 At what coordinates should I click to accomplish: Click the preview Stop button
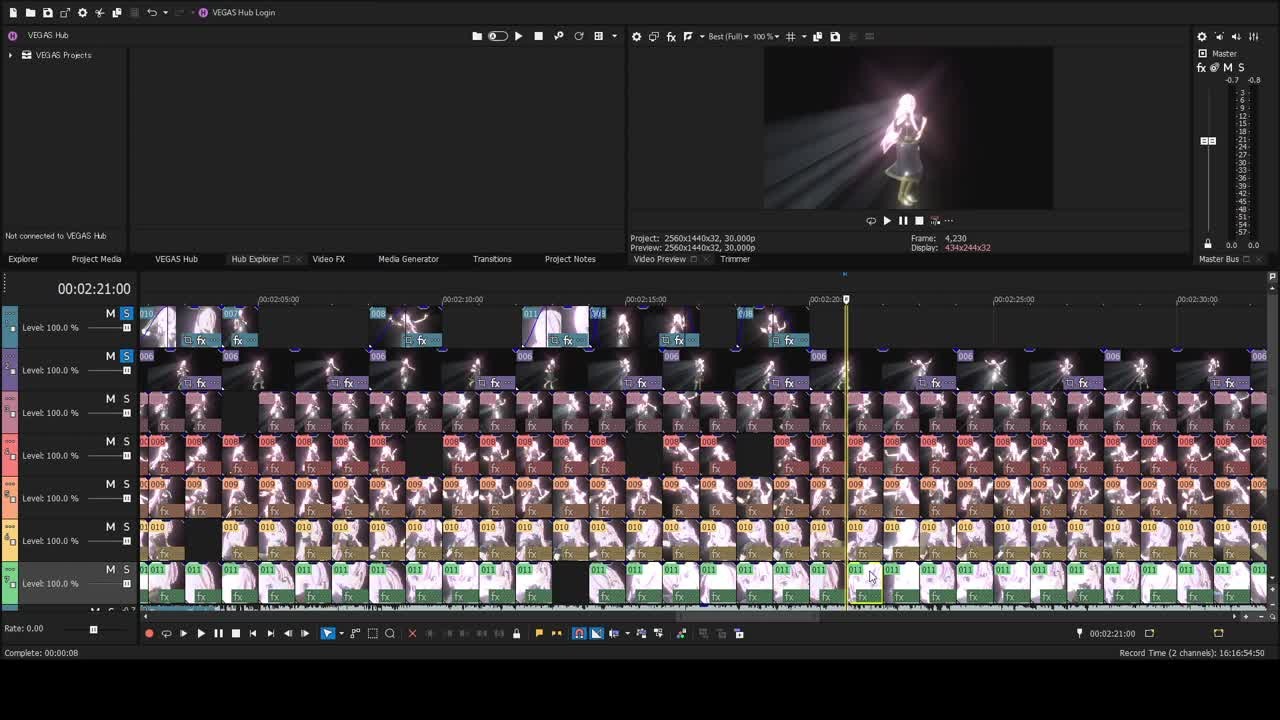point(919,221)
